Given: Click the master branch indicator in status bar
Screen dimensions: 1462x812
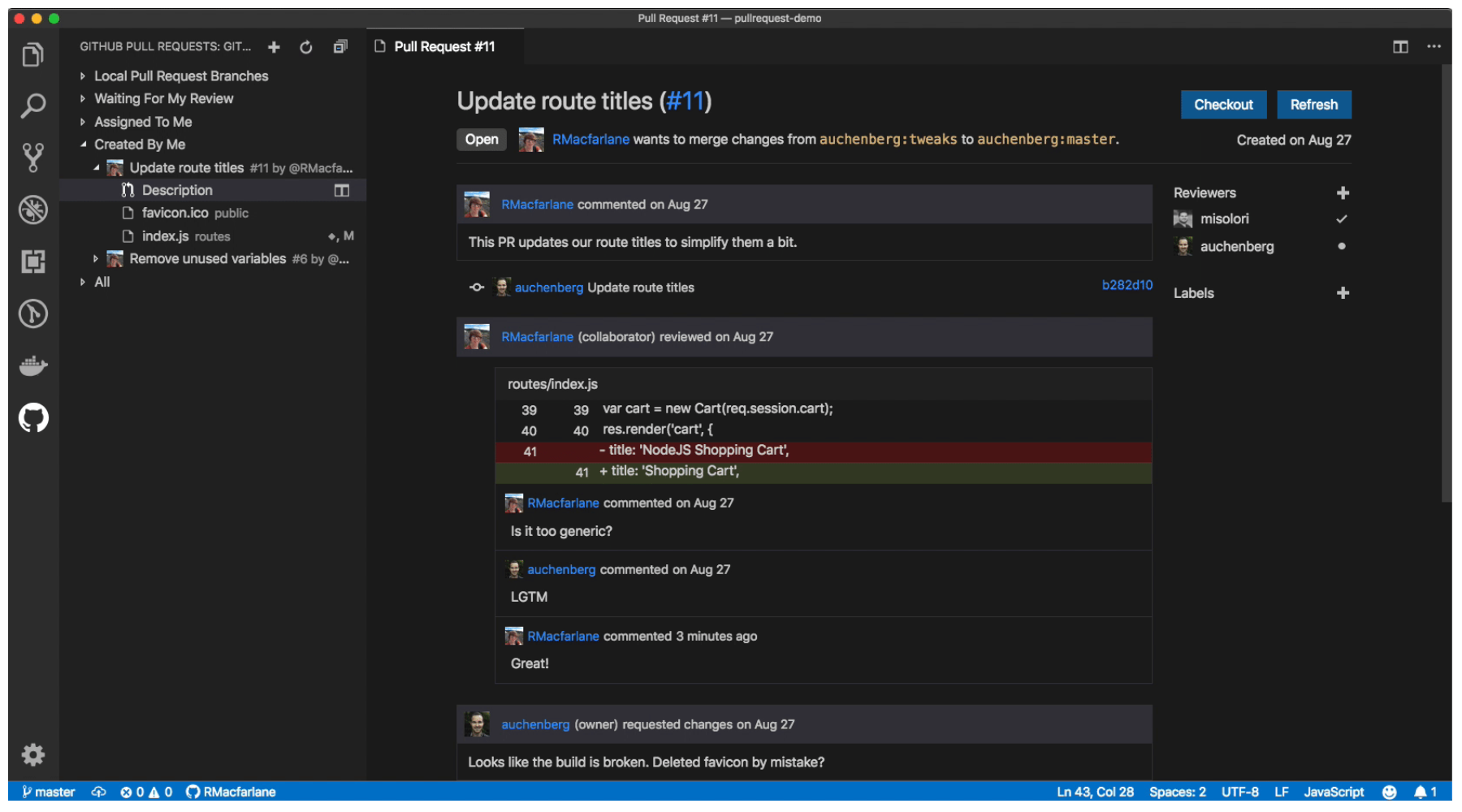Looking at the screenshot, I should [x=48, y=792].
